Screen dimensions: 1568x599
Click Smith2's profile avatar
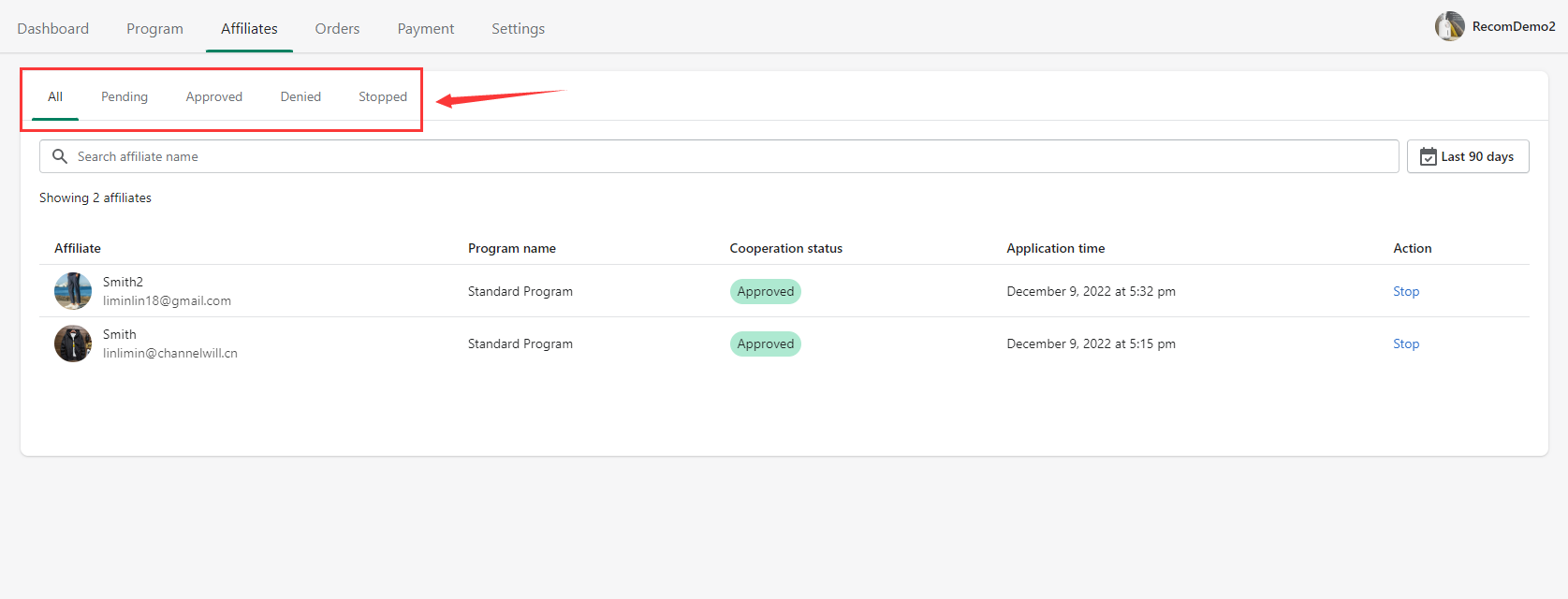[x=73, y=291]
